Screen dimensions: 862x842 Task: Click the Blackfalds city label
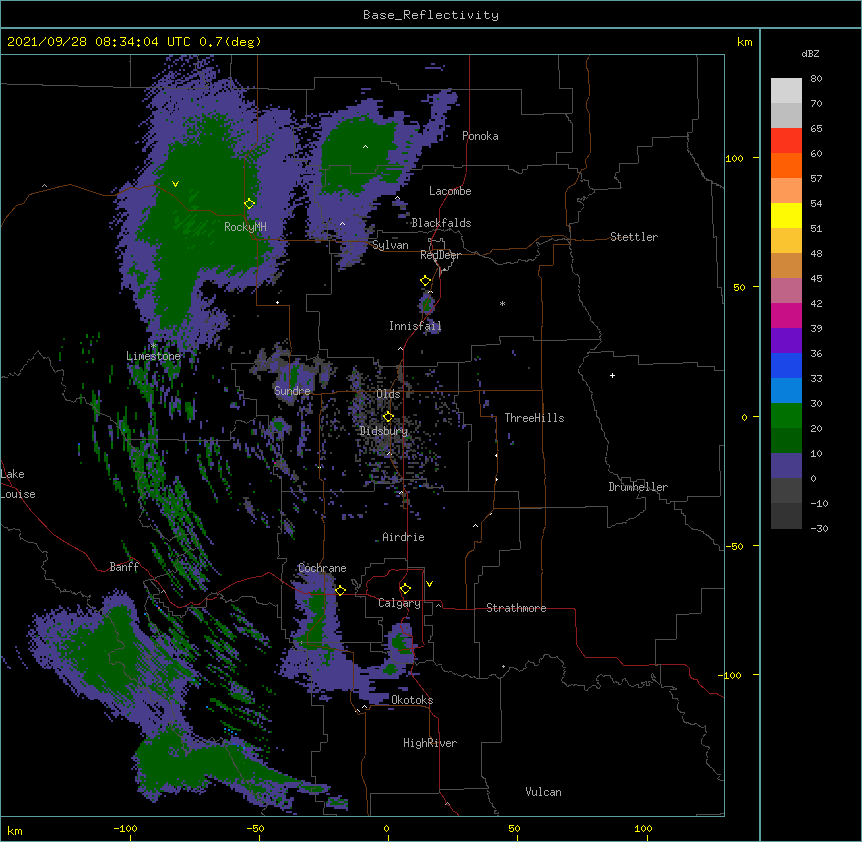pos(441,223)
